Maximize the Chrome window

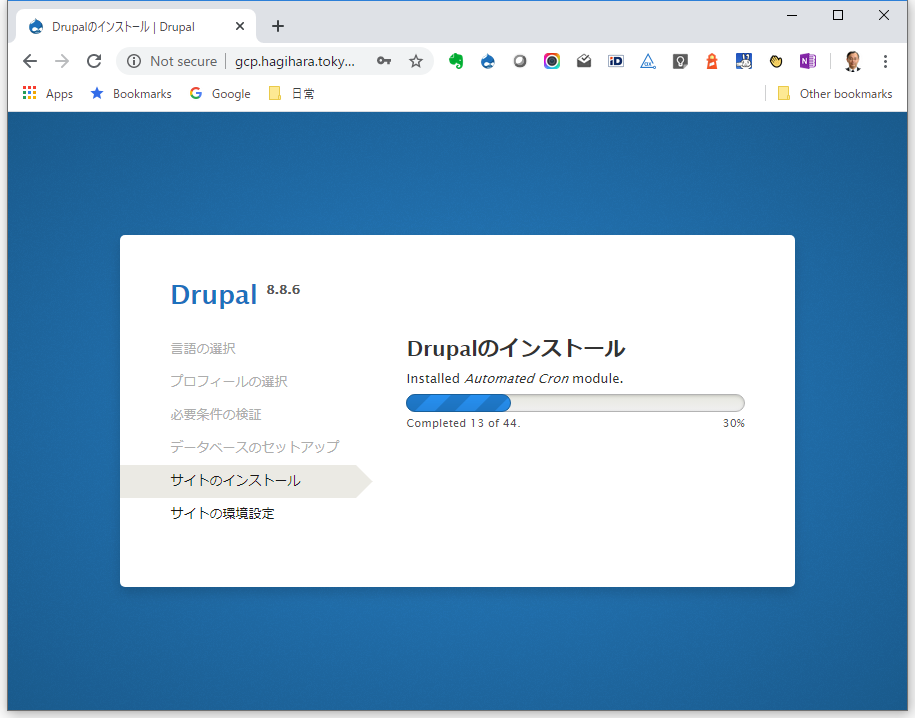[x=838, y=16]
